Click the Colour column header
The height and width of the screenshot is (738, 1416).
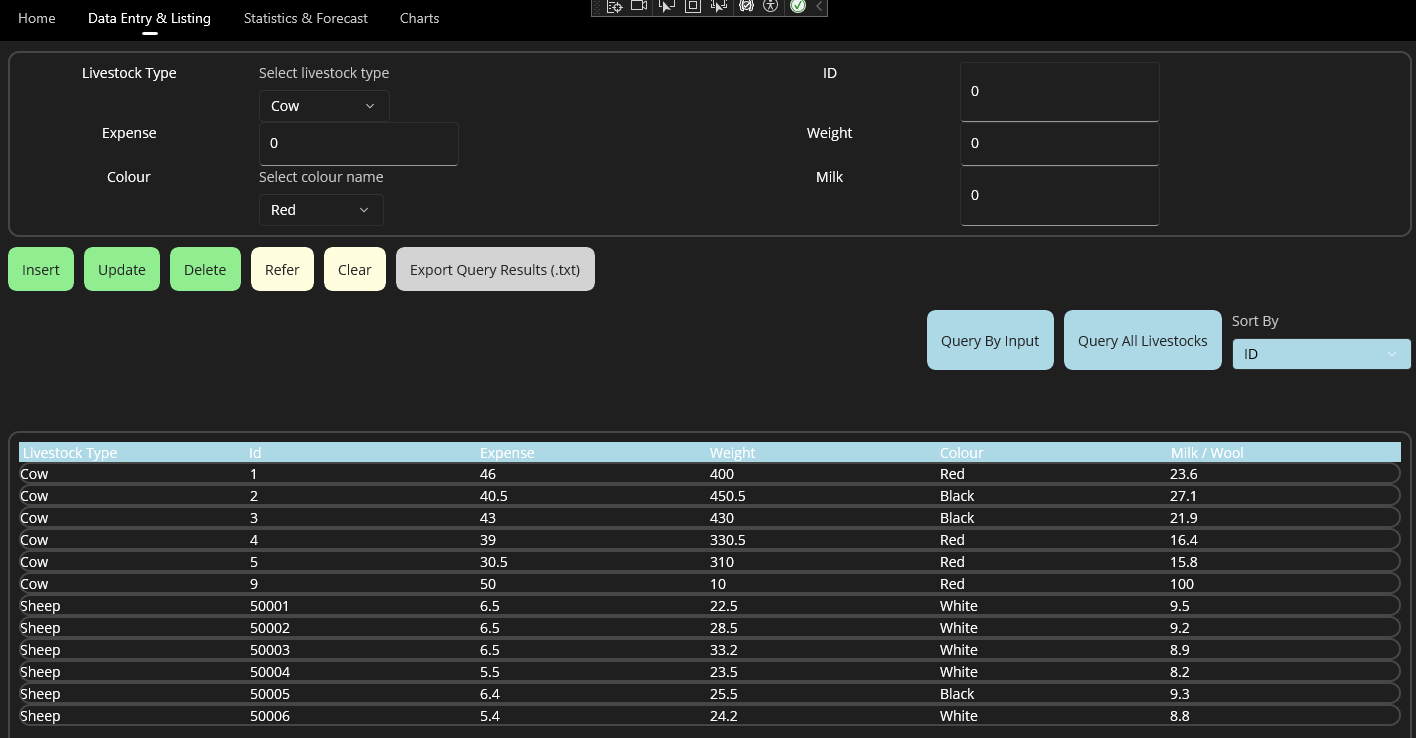coord(962,453)
